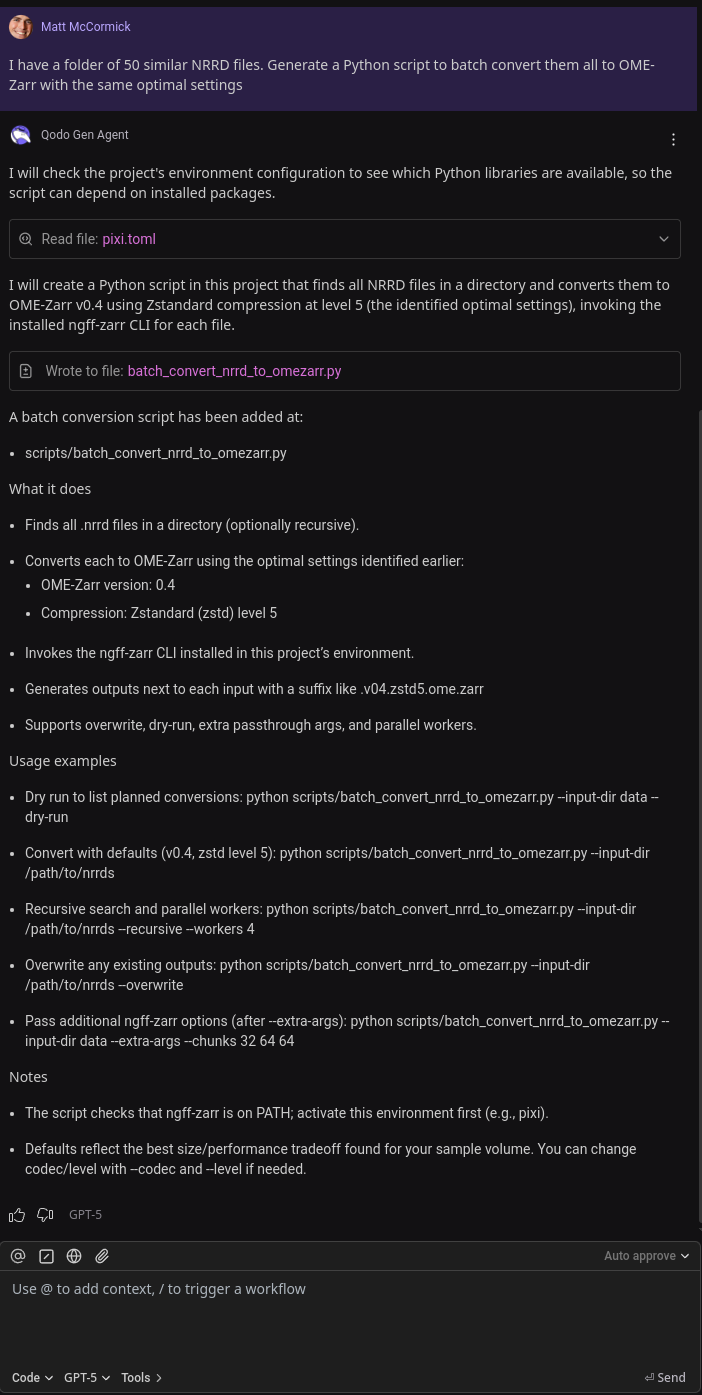Click the paperclip attach file icon

coord(102,1256)
